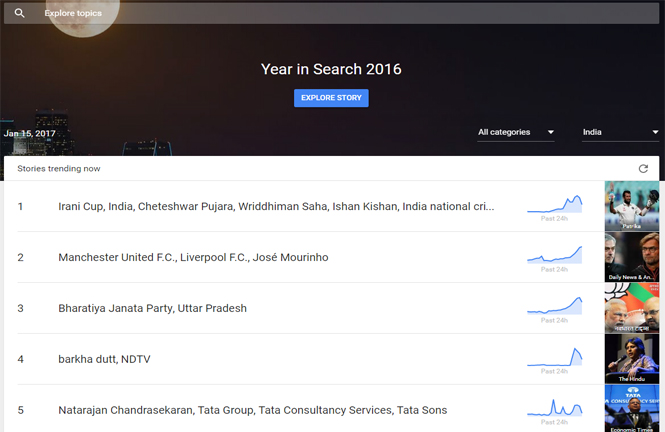Image resolution: width=665 pixels, height=432 pixels.
Task: Click the barkha dutt story trend sparkline
Action: tap(554, 357)
